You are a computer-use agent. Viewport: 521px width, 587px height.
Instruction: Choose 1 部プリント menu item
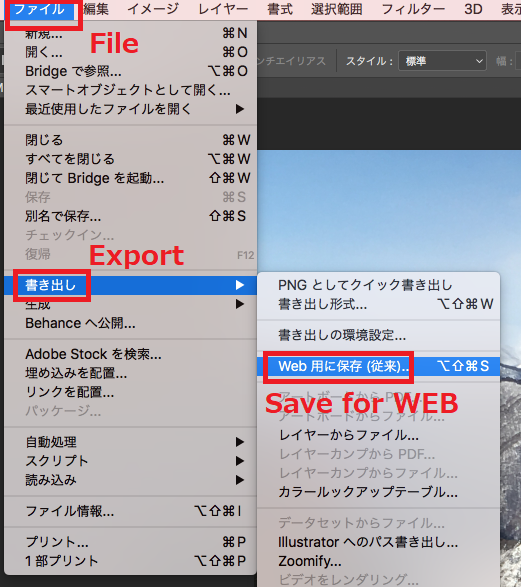coord(130,561)
